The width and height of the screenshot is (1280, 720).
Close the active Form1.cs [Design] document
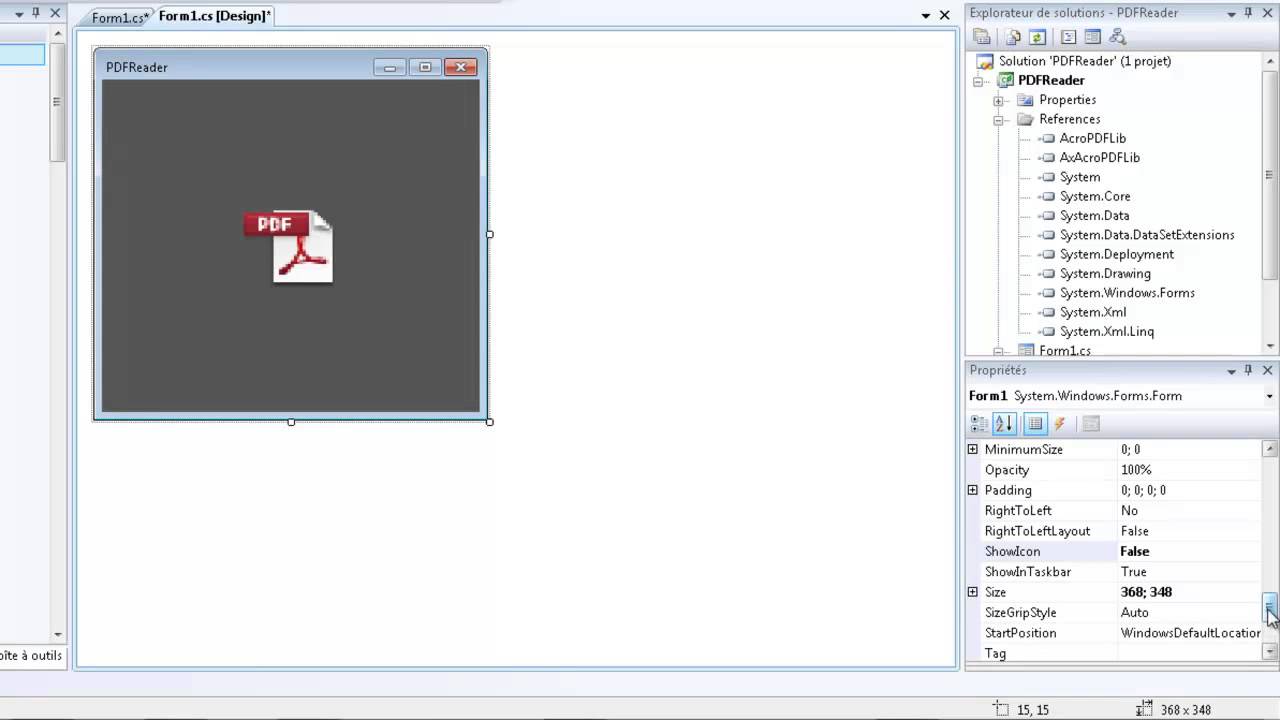coord(944,15)
